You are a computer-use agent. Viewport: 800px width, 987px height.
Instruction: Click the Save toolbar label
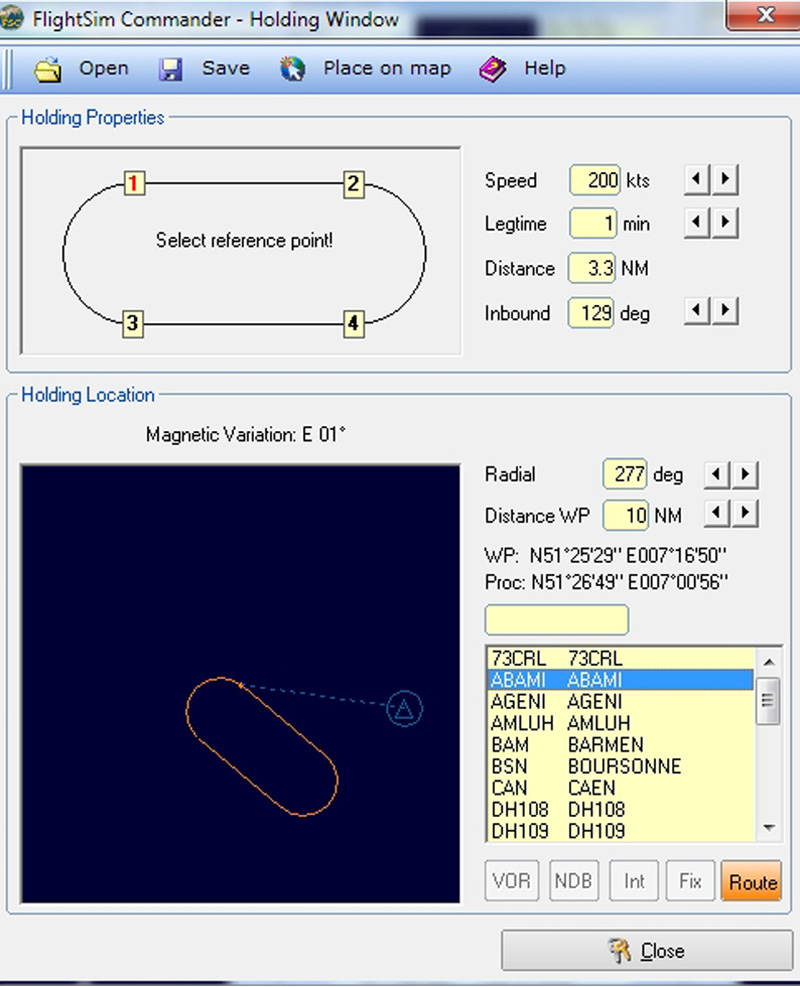(x=225, y=68)
